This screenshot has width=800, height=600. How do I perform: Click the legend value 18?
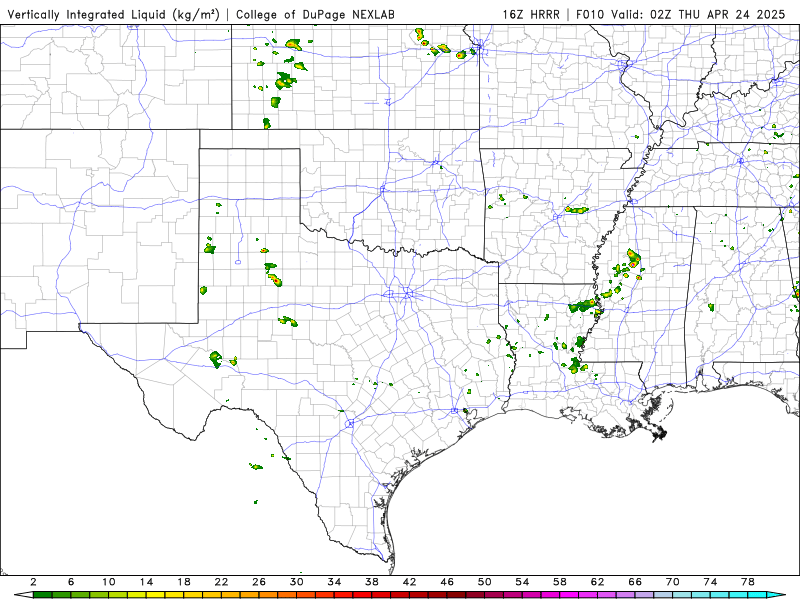[x=184, y=582]
